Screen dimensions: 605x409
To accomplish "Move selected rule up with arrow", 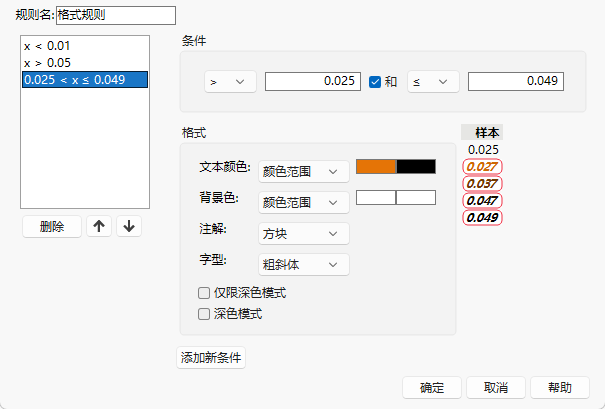I will coord(99,226).
